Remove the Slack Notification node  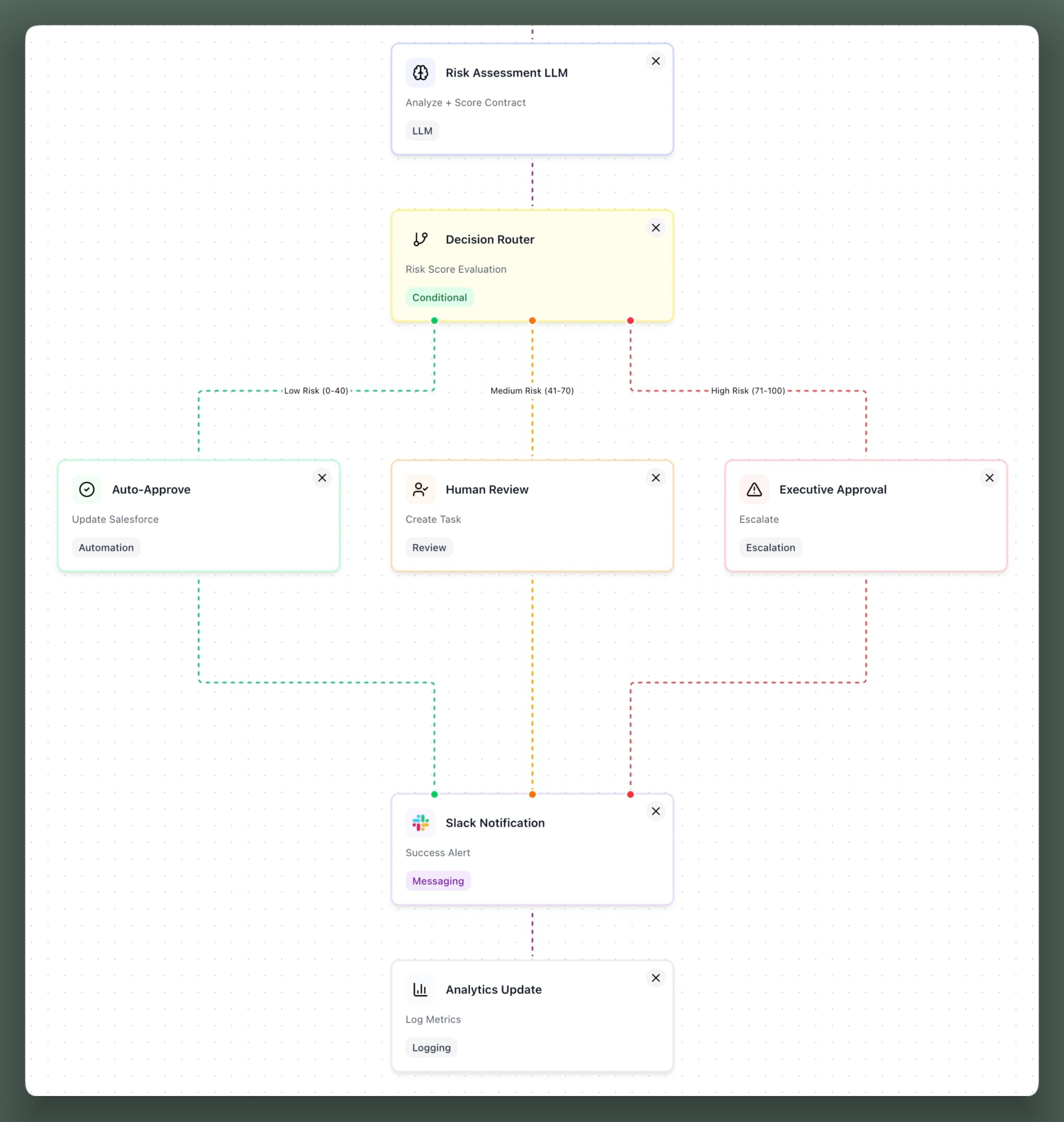point(656,811)
